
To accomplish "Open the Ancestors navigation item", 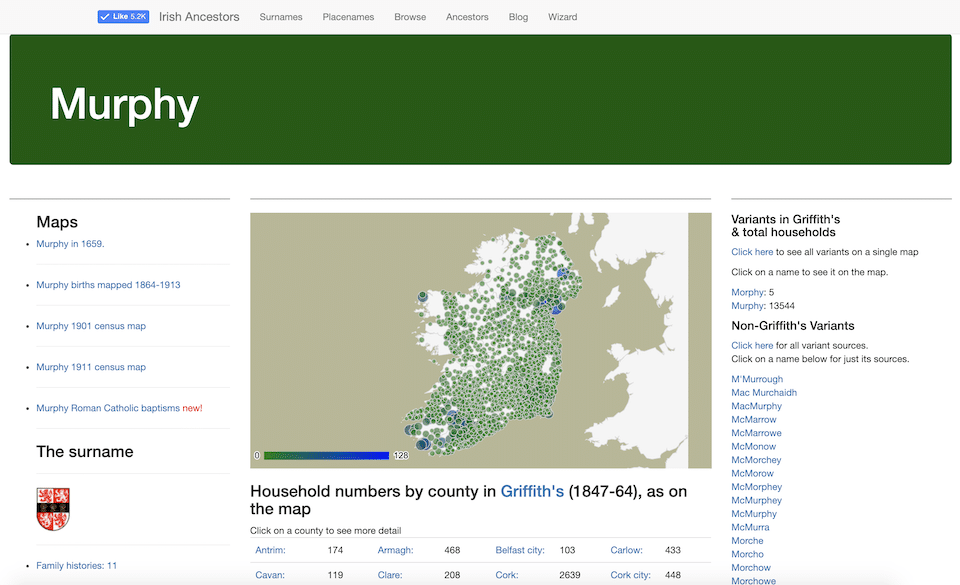I will (x=467, y=17).
